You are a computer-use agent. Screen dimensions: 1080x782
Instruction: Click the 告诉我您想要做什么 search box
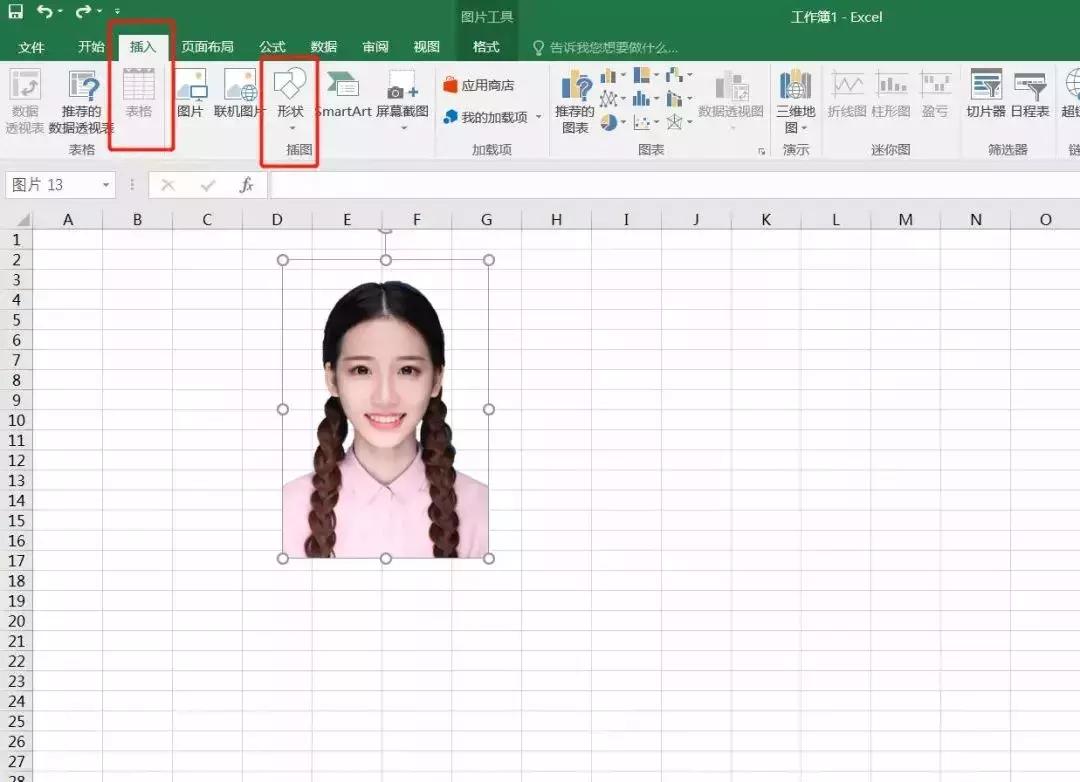pos(612,48)
